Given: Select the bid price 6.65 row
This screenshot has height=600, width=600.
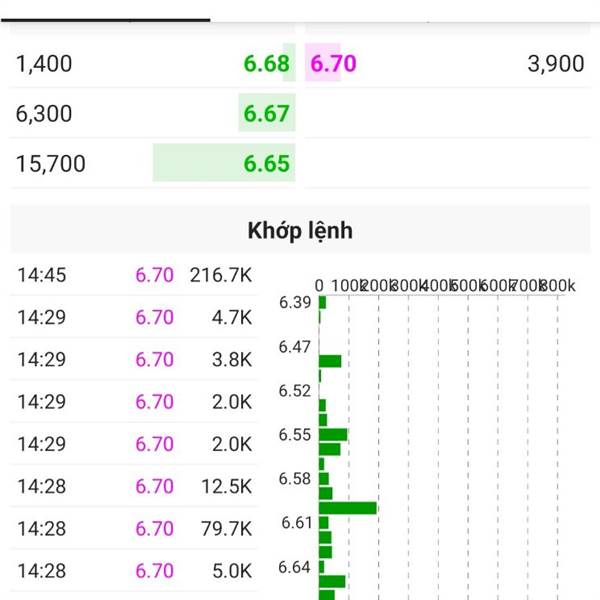Looking at the screenshot, I should click(152, 163).
